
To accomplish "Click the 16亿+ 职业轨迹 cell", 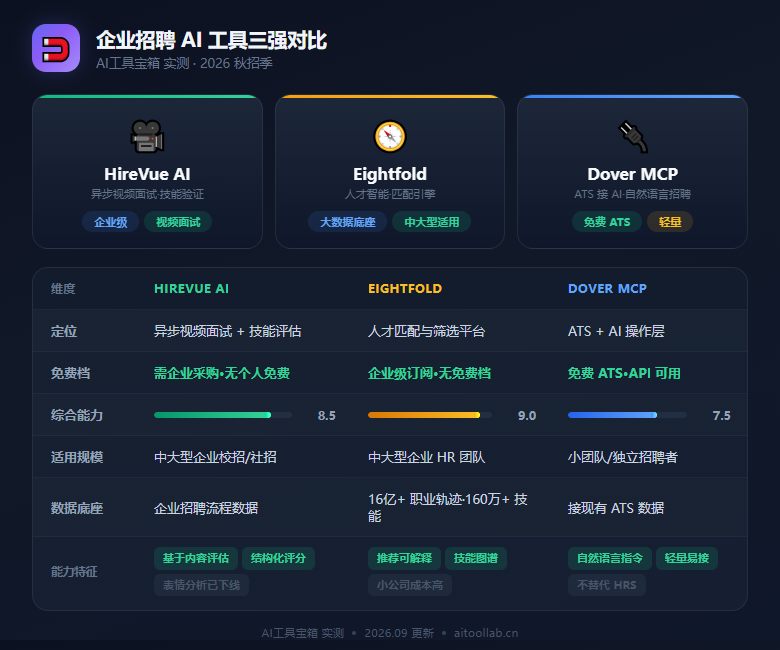I will (448, 507).
